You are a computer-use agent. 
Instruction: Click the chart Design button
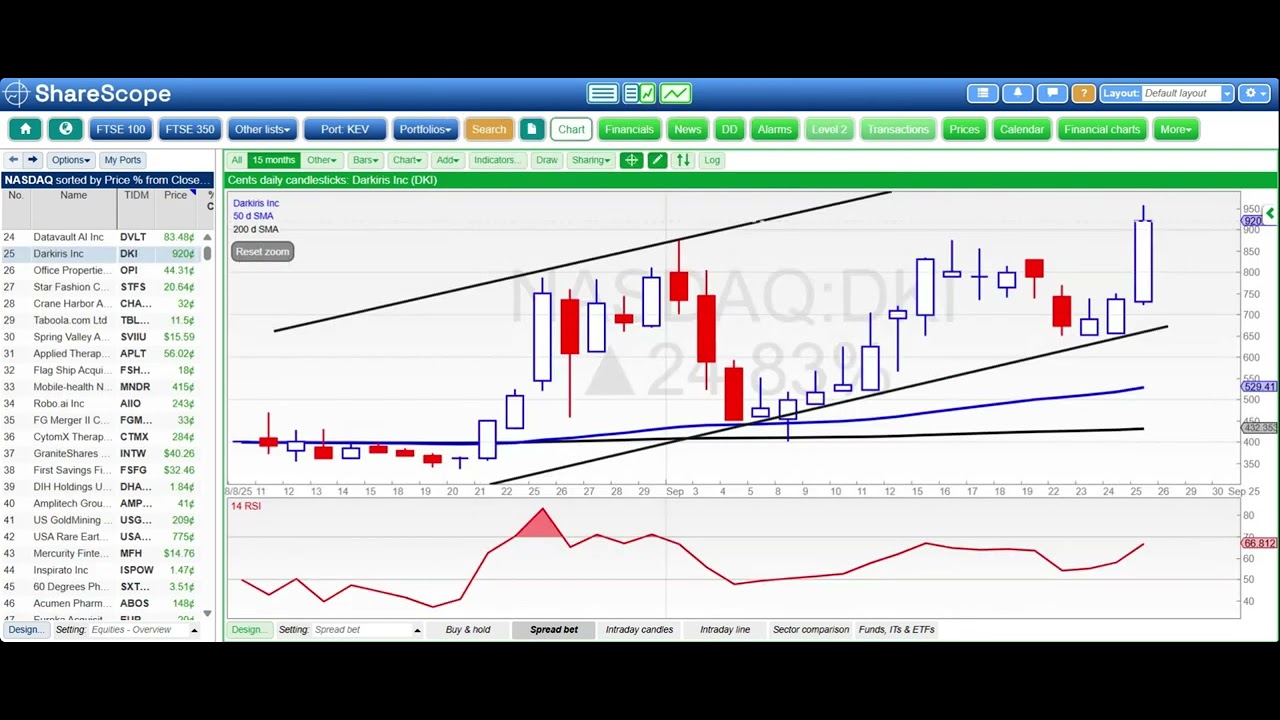coord(249,630)
